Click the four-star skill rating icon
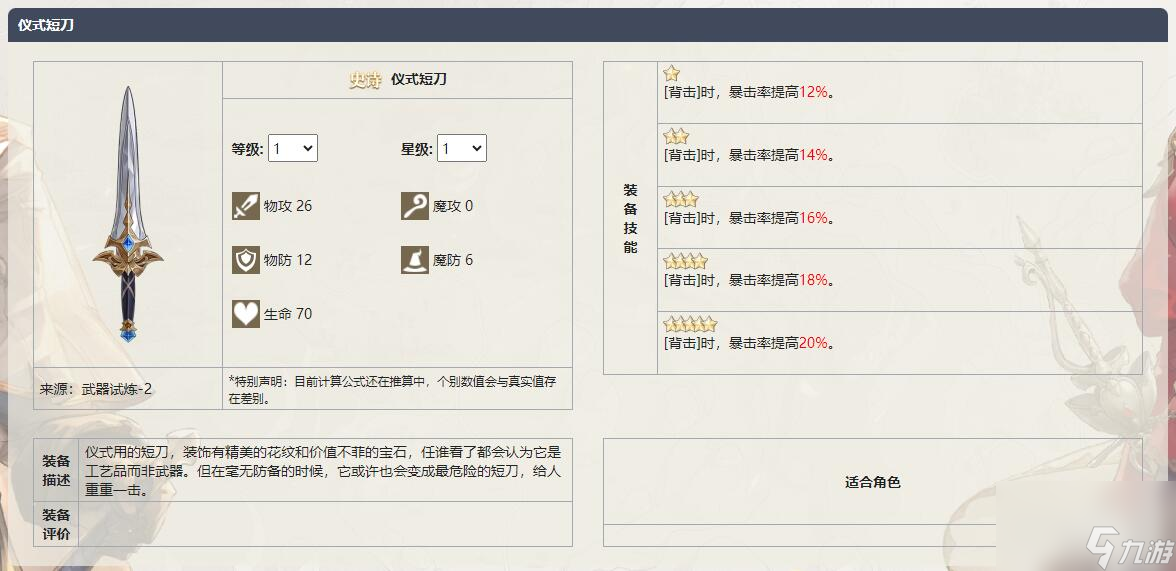Image resolution: width=1176 pixels, height=571 pixels. click(686, 262)
